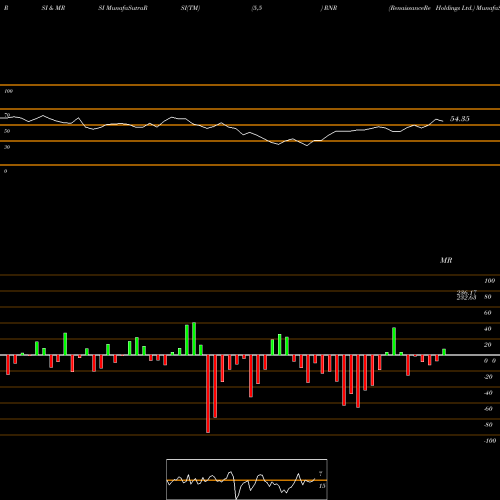Click the 40 label on MR axis
The image size is (500, 500).
[488, 329]
